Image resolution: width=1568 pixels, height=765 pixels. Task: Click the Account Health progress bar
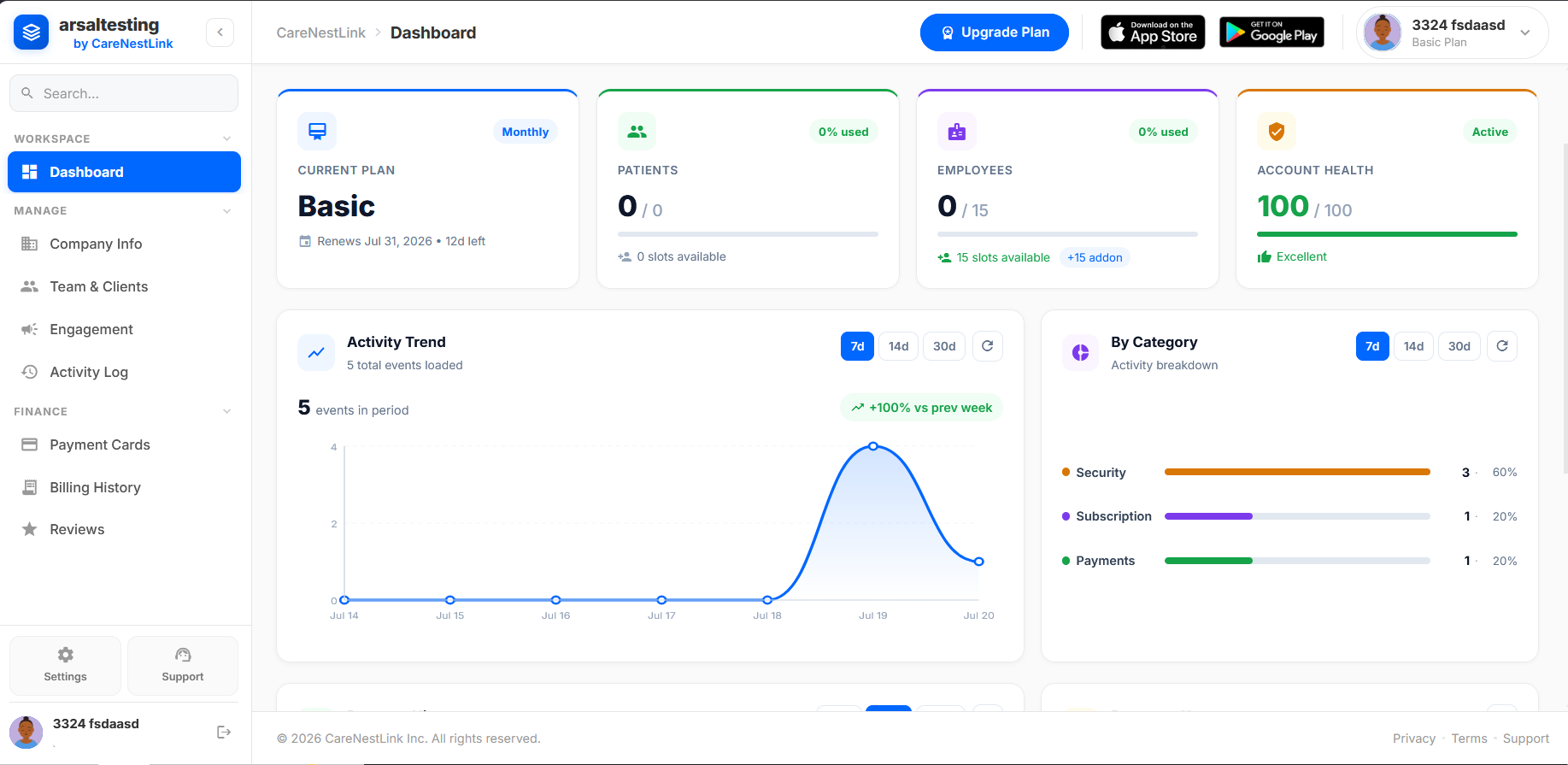tap(1387, 234)
